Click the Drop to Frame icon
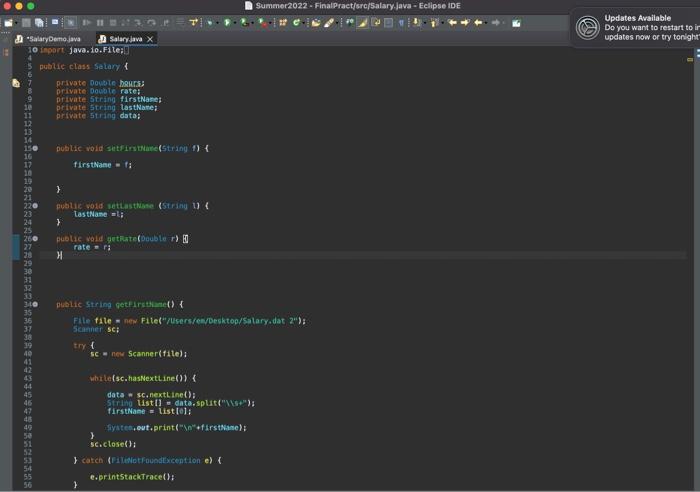The image size is (700, 492). pyautogui.click(x=179, y=22)
